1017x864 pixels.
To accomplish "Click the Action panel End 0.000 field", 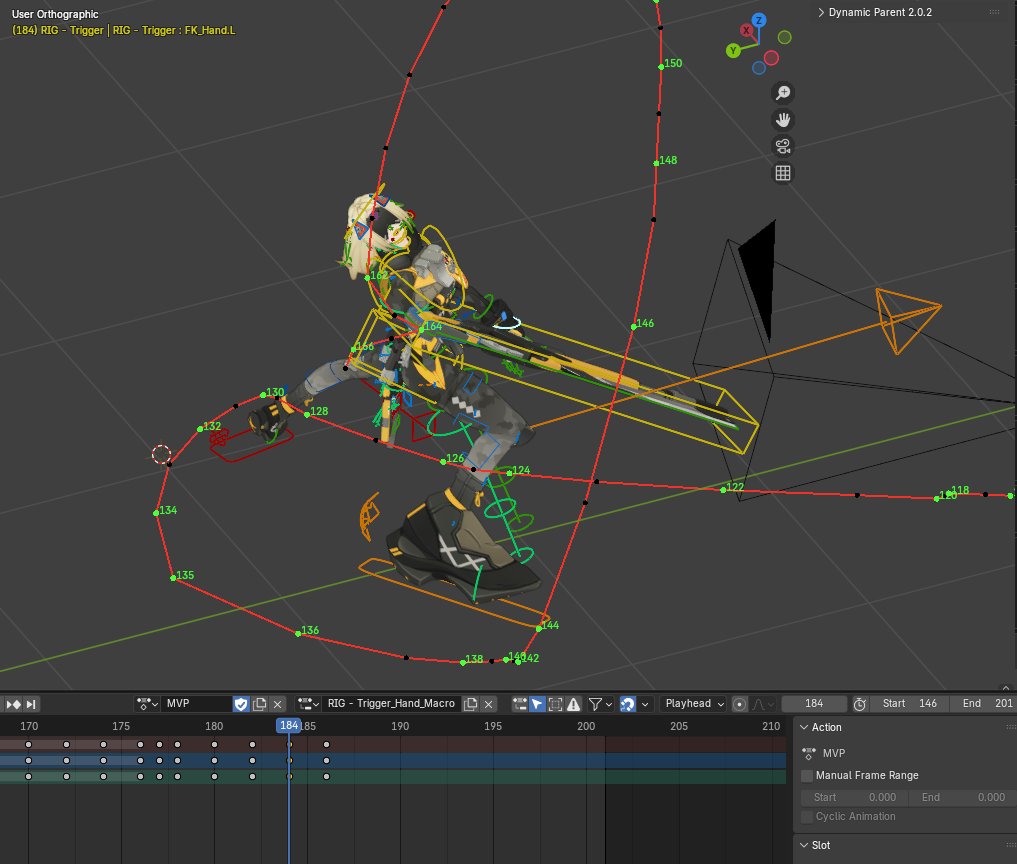I will [963, 797].
